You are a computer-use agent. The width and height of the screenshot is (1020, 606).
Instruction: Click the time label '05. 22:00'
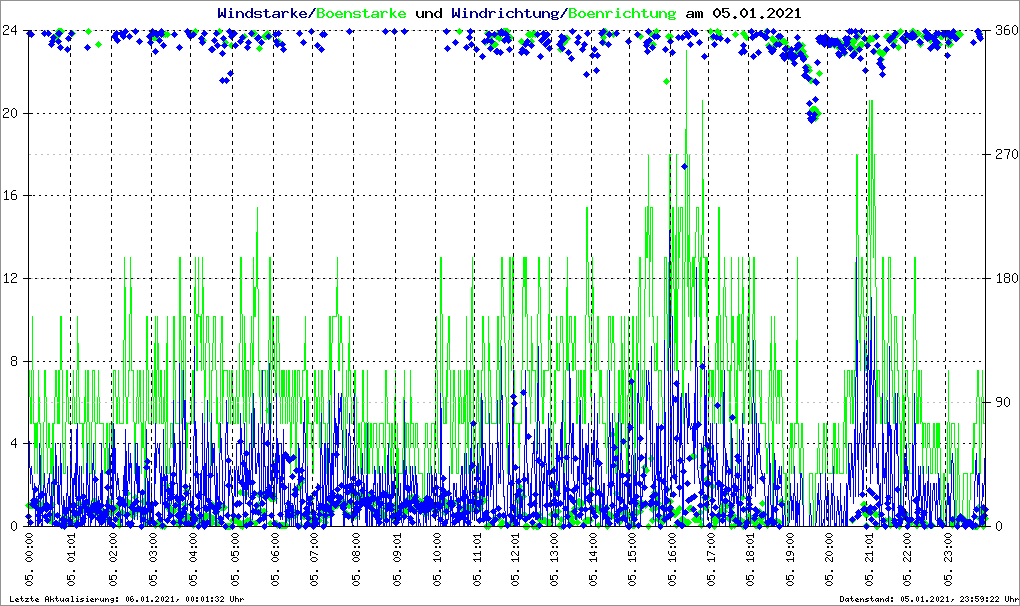907,560
